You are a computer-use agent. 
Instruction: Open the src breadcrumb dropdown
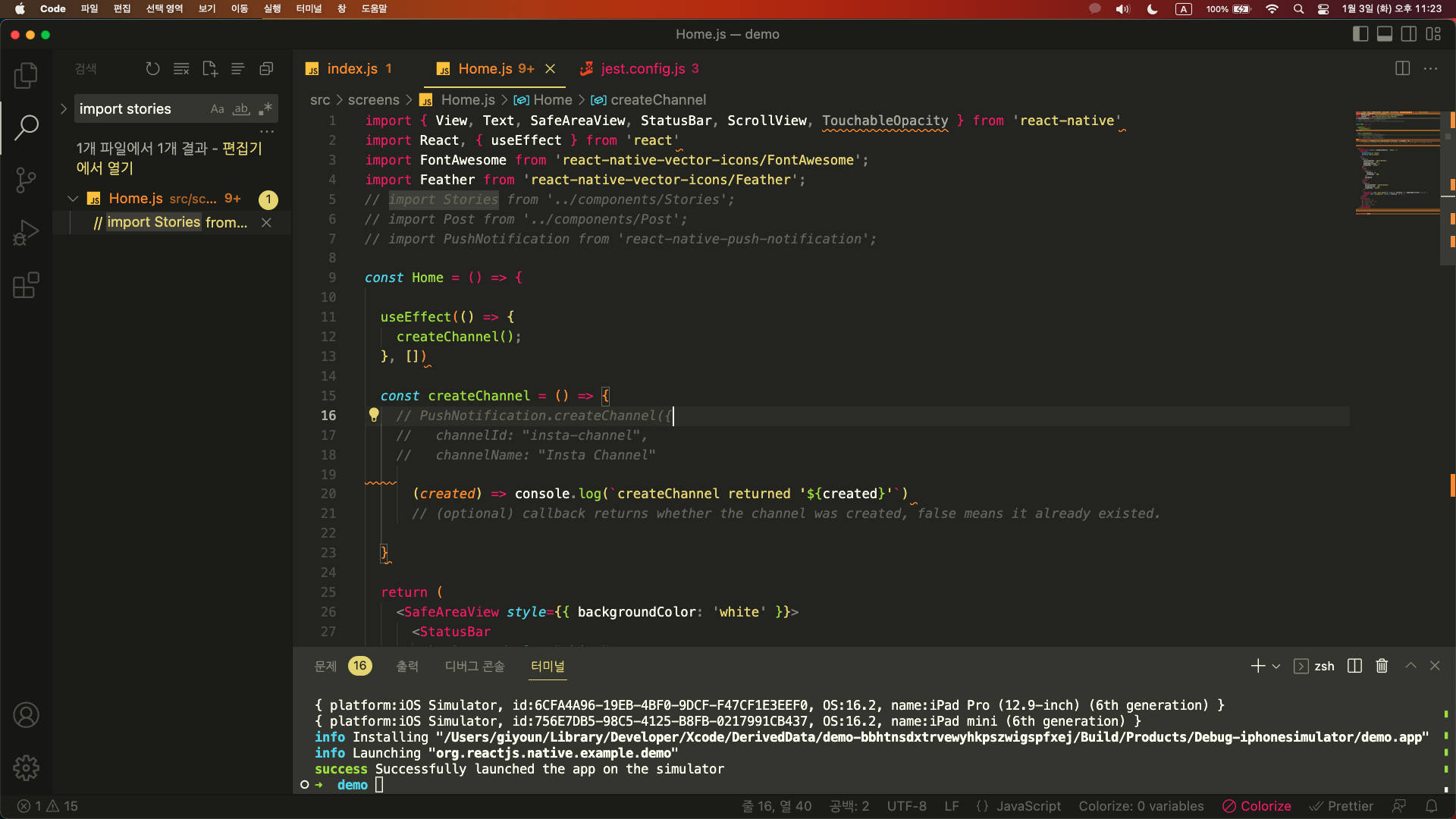(x=320, y=100)
